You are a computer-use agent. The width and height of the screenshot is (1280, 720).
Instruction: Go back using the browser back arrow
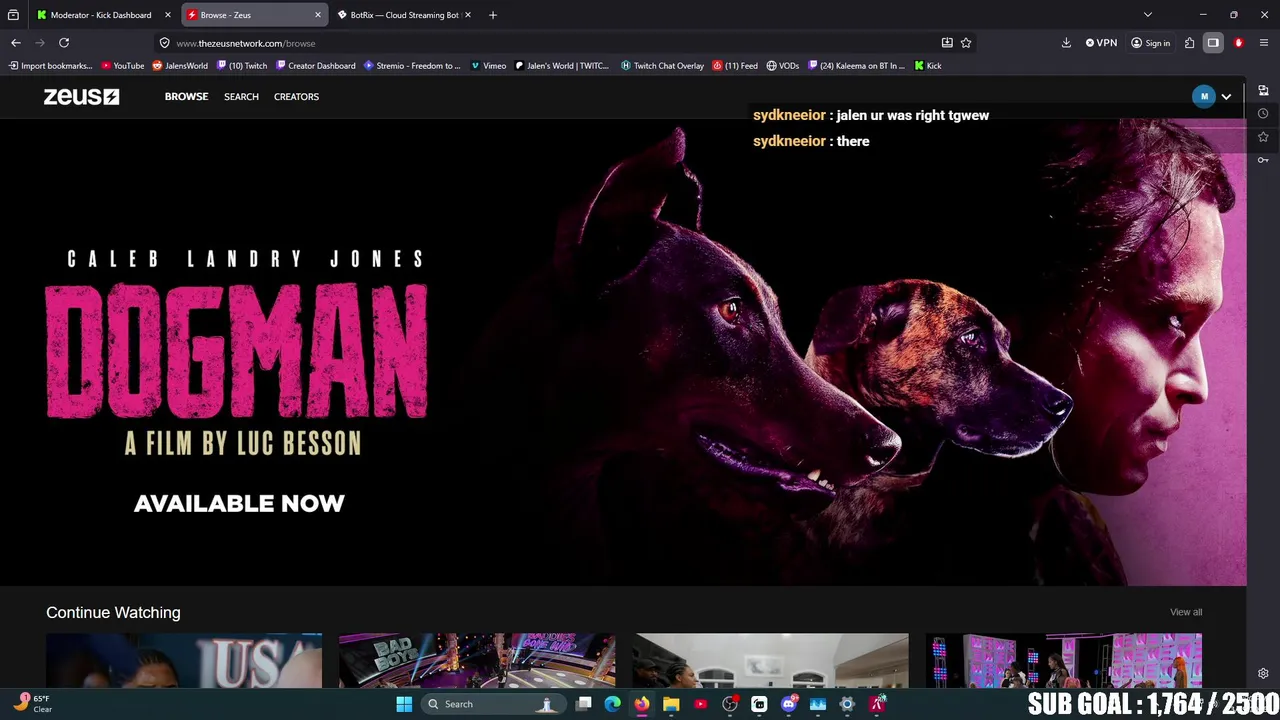16,43
